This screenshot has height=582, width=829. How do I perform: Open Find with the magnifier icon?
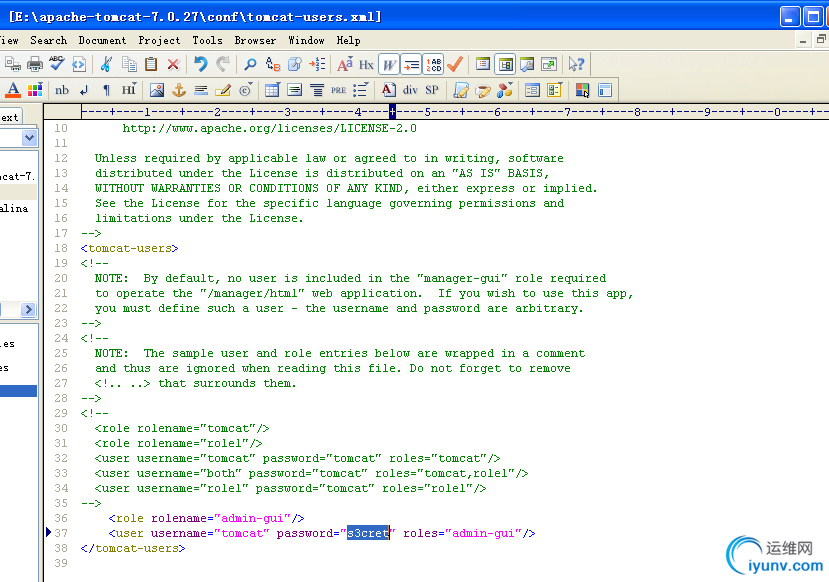point(250,64)
